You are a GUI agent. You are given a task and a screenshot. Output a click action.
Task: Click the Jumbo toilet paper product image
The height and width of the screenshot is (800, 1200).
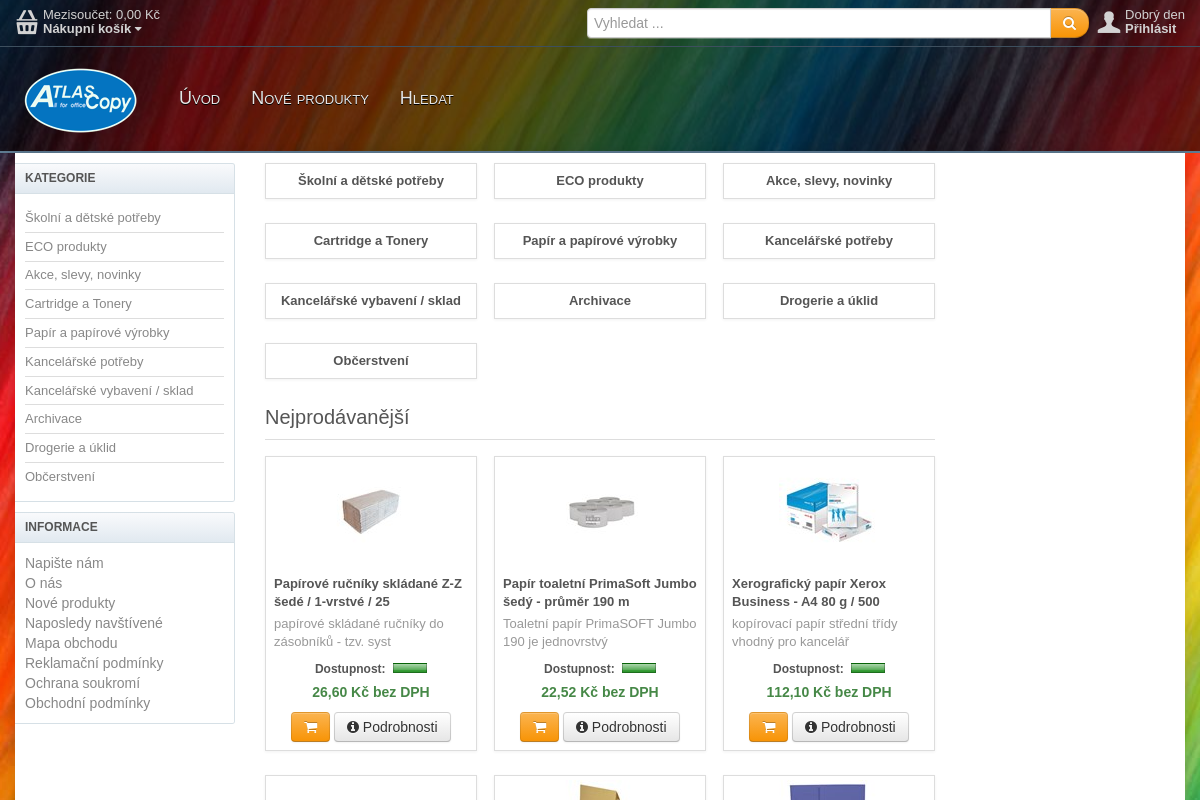600,512
